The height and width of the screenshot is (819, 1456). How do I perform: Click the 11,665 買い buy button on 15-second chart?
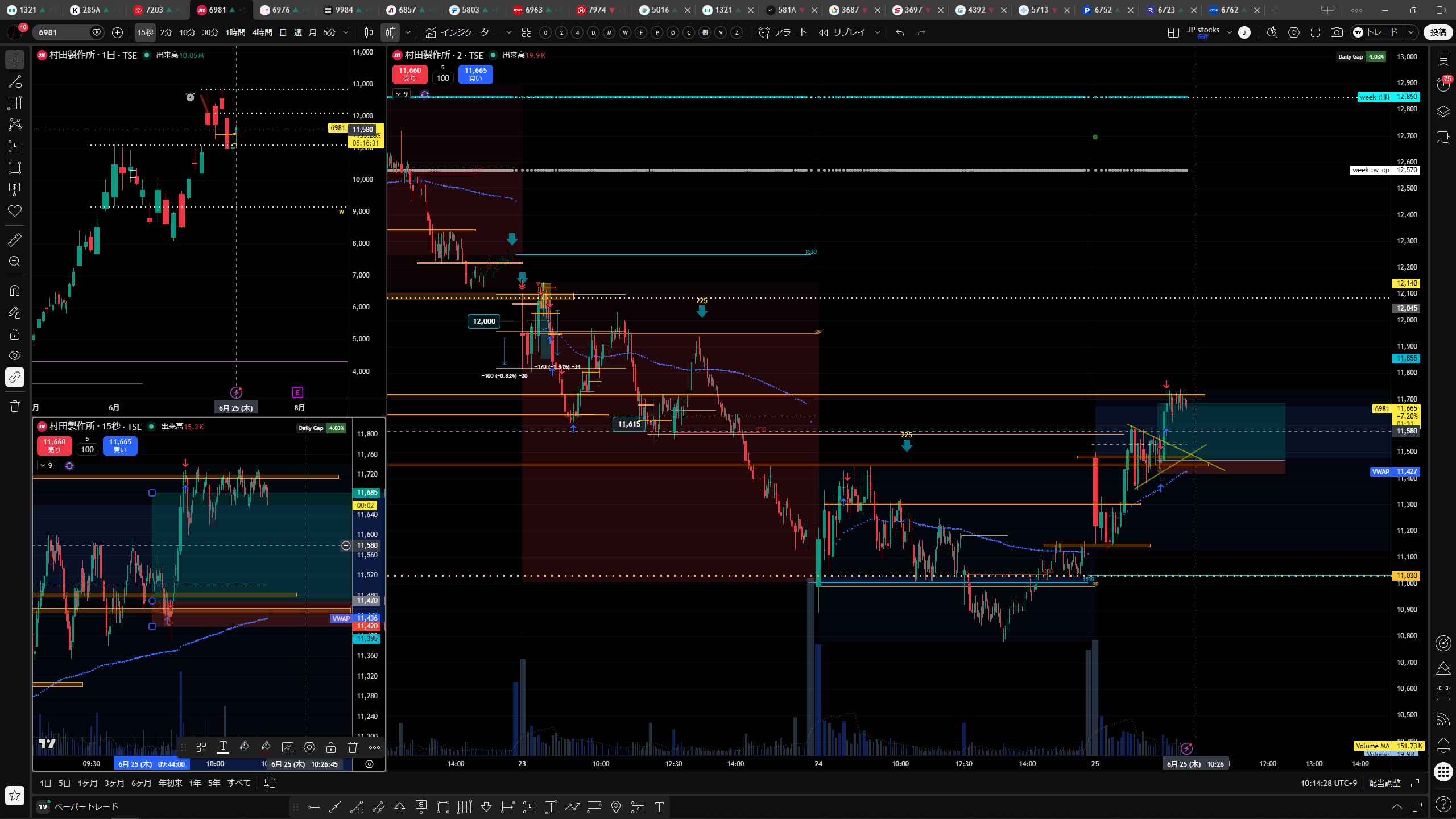tap(120, 445)
